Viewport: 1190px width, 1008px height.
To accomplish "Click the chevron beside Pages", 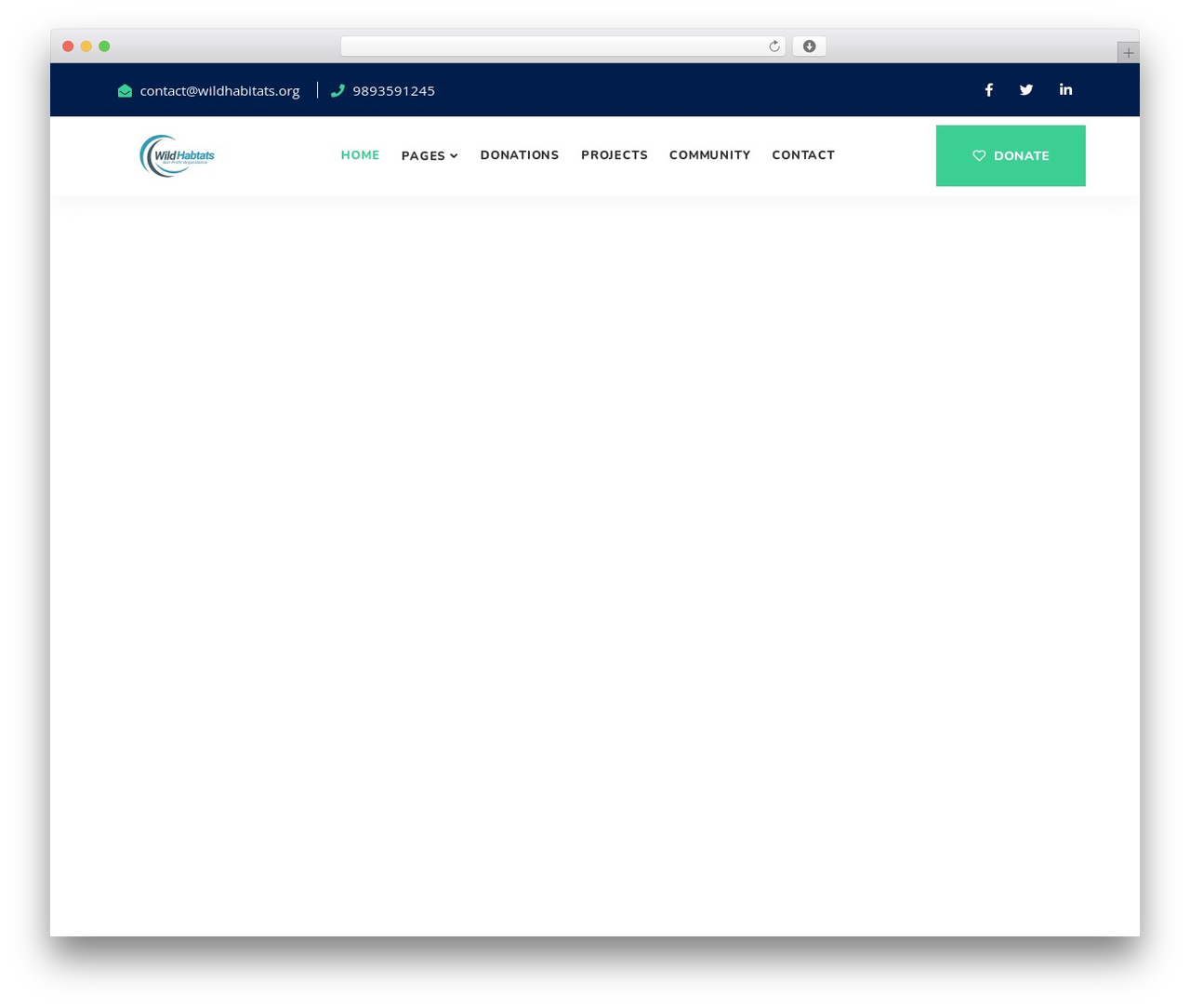I will point(454,156).
